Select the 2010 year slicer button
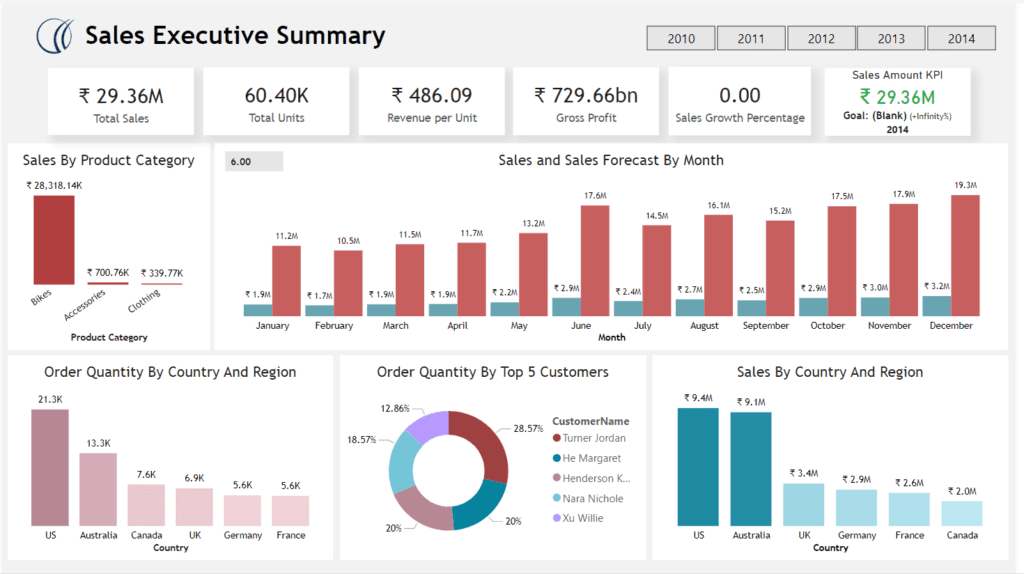Screen dimensions: 1024x574 (x=681, y=38)
